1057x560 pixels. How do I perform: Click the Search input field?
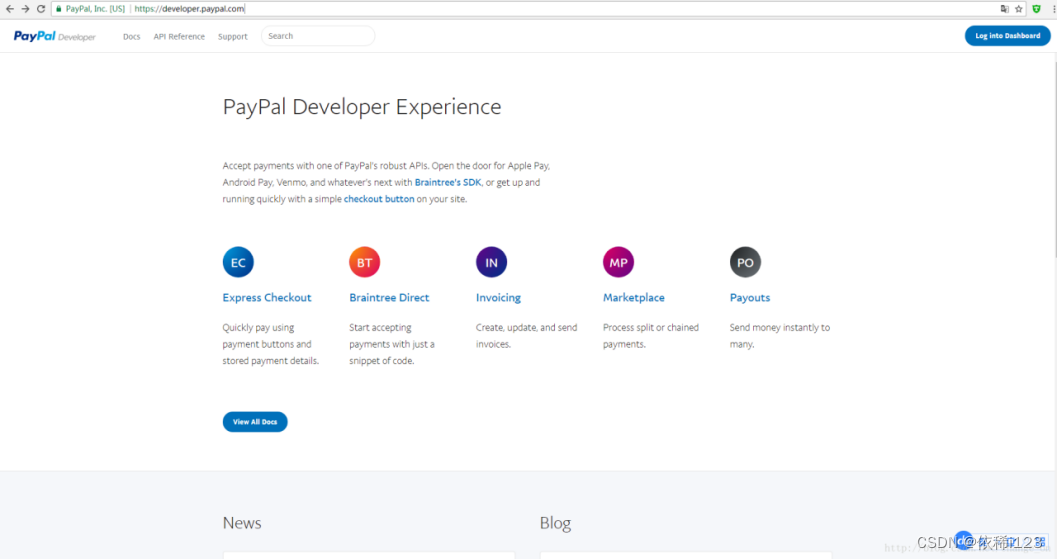pyautogui.click(x=318, y=36)
